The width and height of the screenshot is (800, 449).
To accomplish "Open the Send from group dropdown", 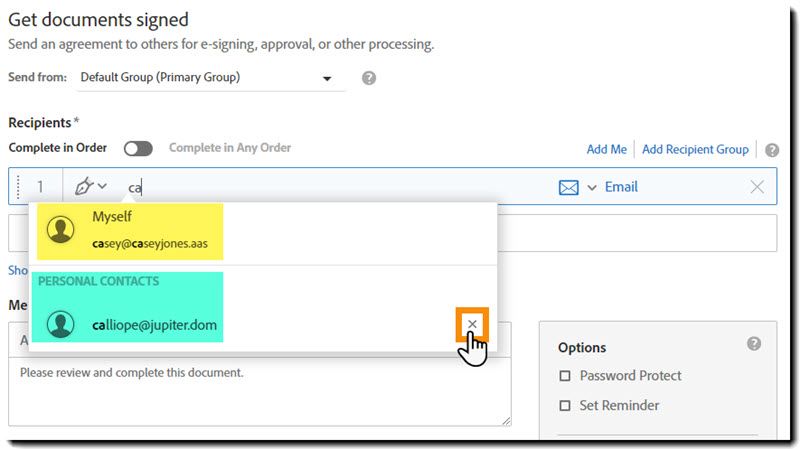I will (x=326, y=78).
